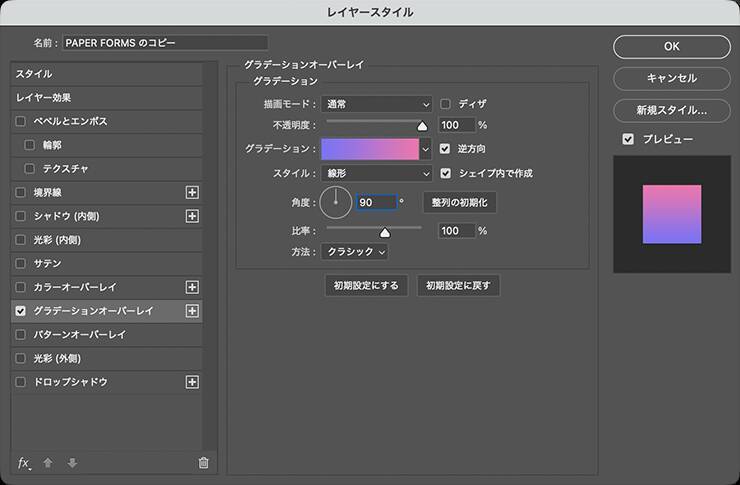Open 描画モード dropdown showing 通常
The height and width of the screenshot is (485, 740).
tap(377, 104)
